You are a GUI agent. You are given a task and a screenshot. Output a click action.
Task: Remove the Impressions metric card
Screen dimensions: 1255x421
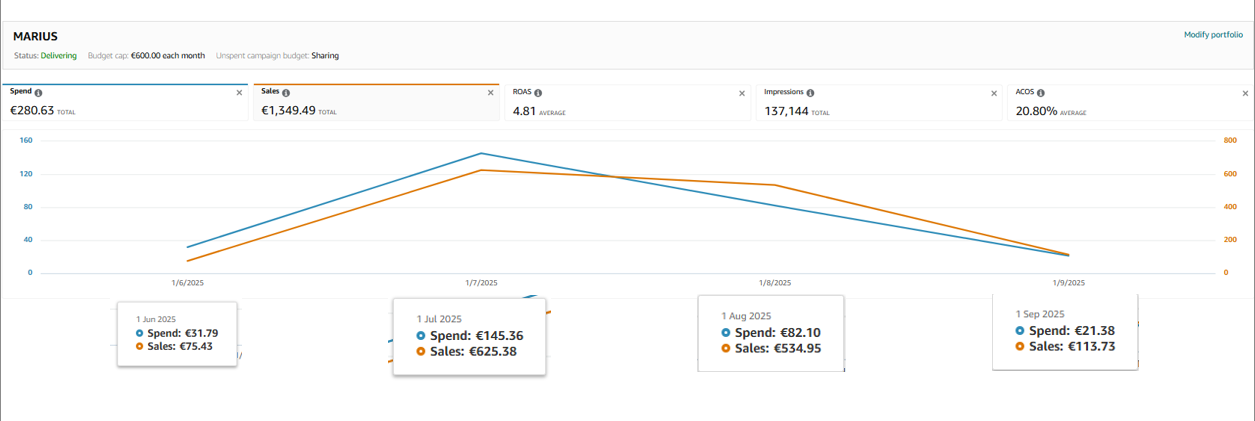point(994,92)
